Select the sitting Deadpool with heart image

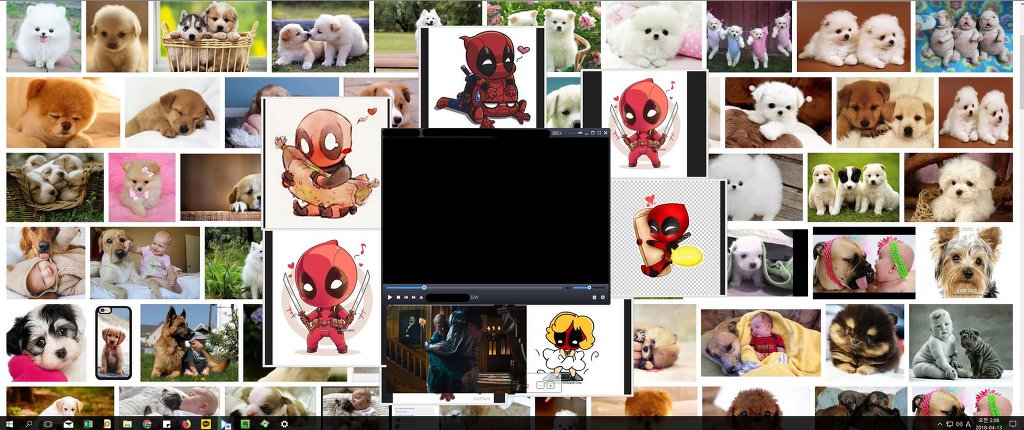(x=483, y=78)
